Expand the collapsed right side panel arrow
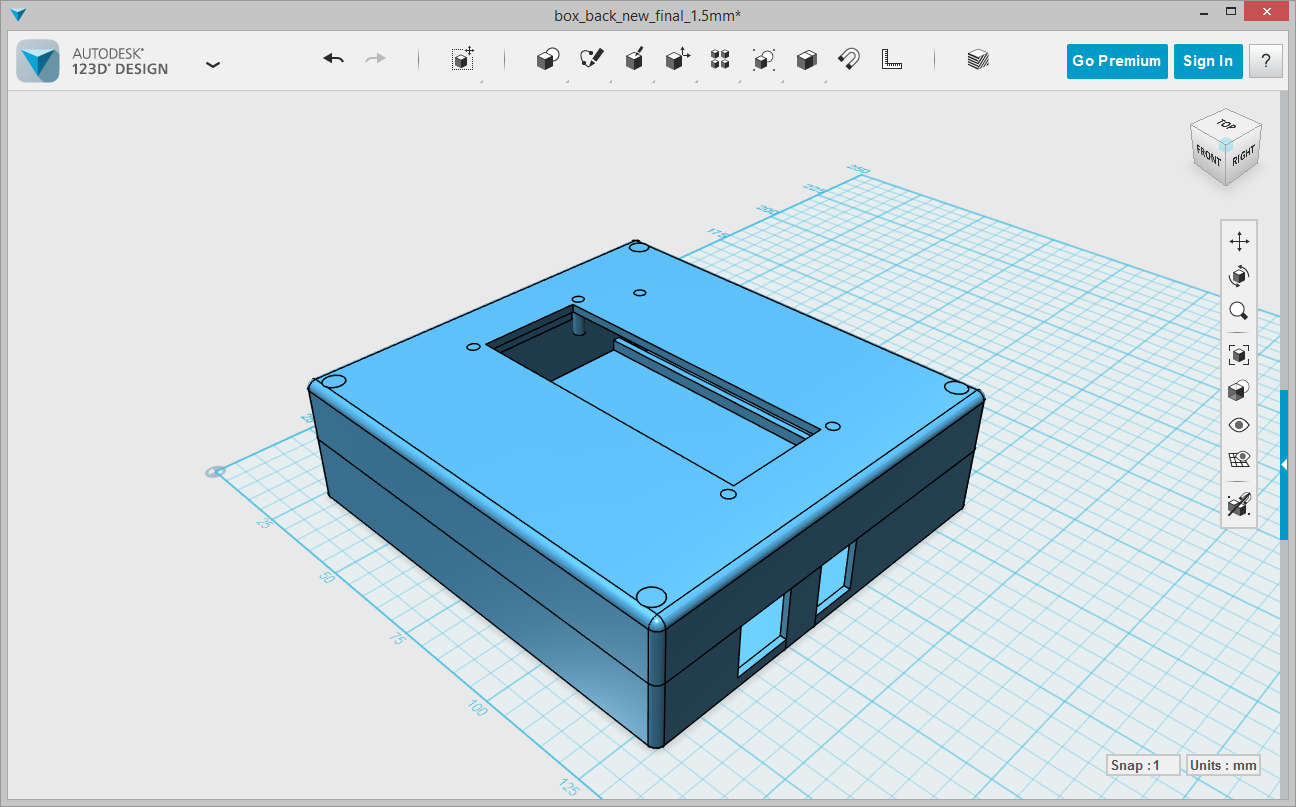The width and height of the screenshot is (1296, 807). 1284,464
